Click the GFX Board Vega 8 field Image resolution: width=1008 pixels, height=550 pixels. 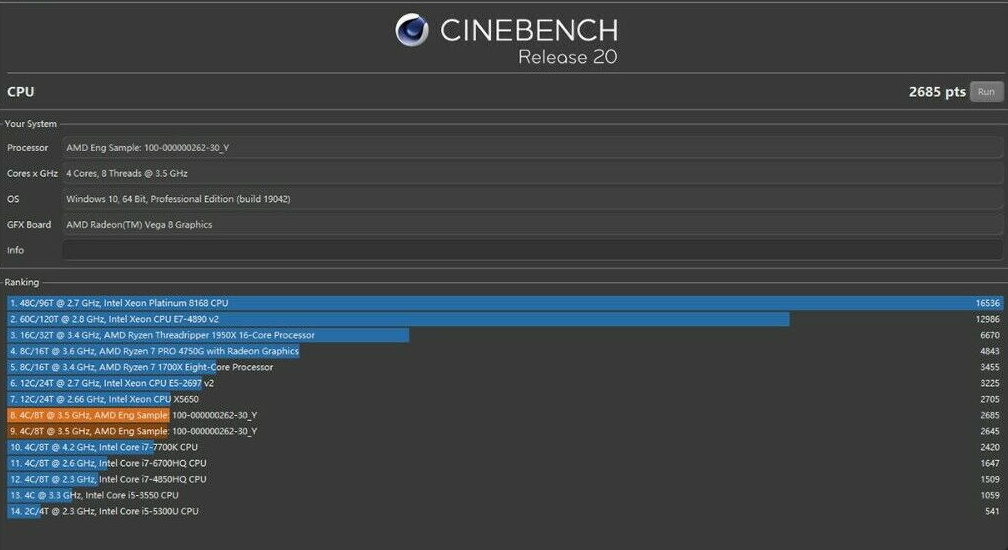pos(532,224)
